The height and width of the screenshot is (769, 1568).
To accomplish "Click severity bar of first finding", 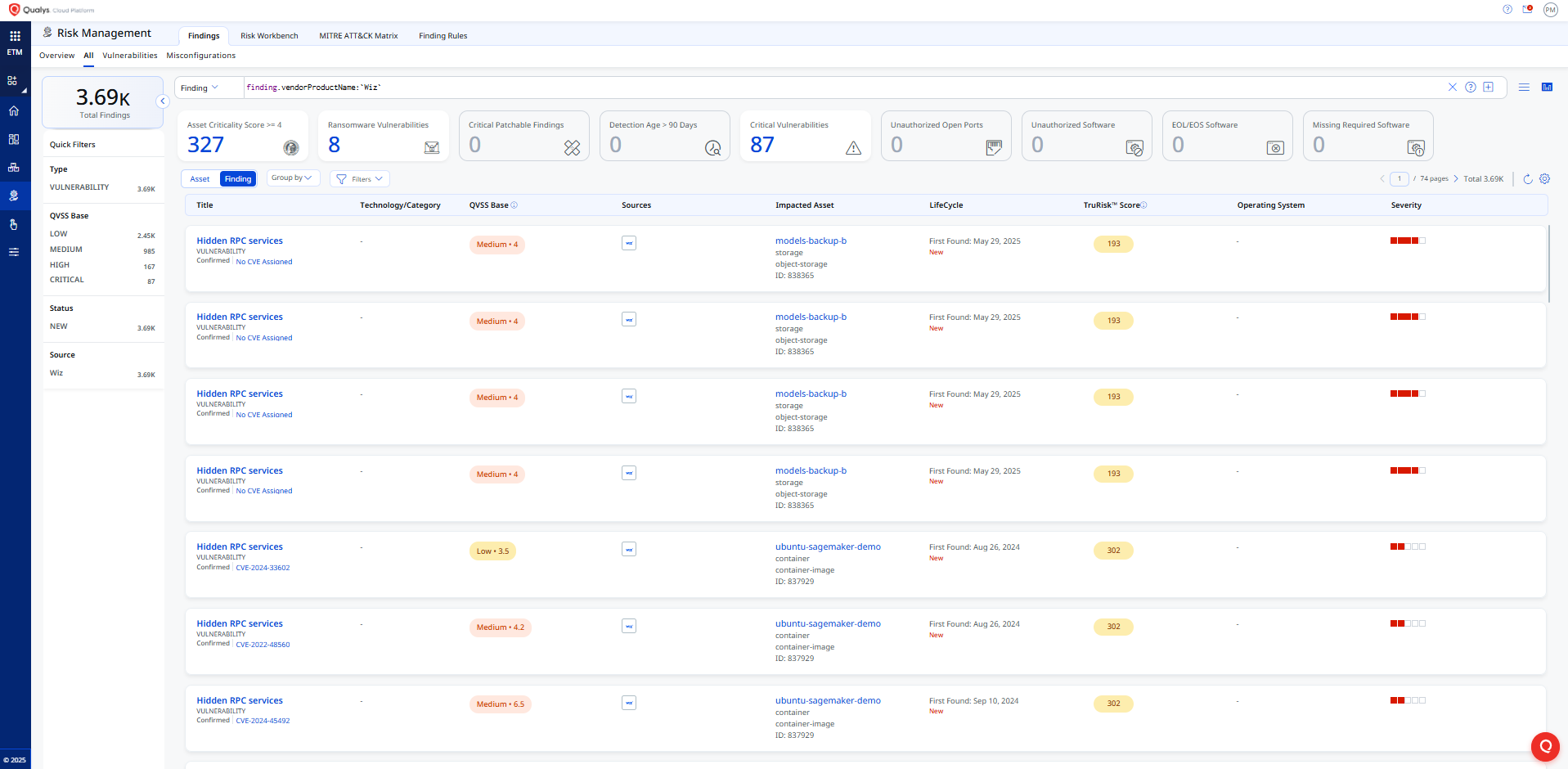I will 1408,241.
